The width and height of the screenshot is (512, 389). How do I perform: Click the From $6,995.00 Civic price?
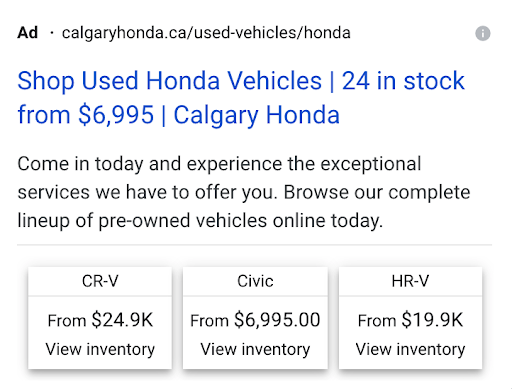click(255, 320)
